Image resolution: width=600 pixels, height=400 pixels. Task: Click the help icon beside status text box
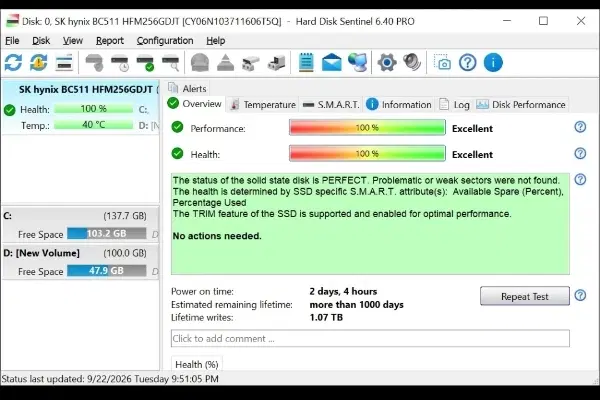pyautogui.click(x=580, y=180)
